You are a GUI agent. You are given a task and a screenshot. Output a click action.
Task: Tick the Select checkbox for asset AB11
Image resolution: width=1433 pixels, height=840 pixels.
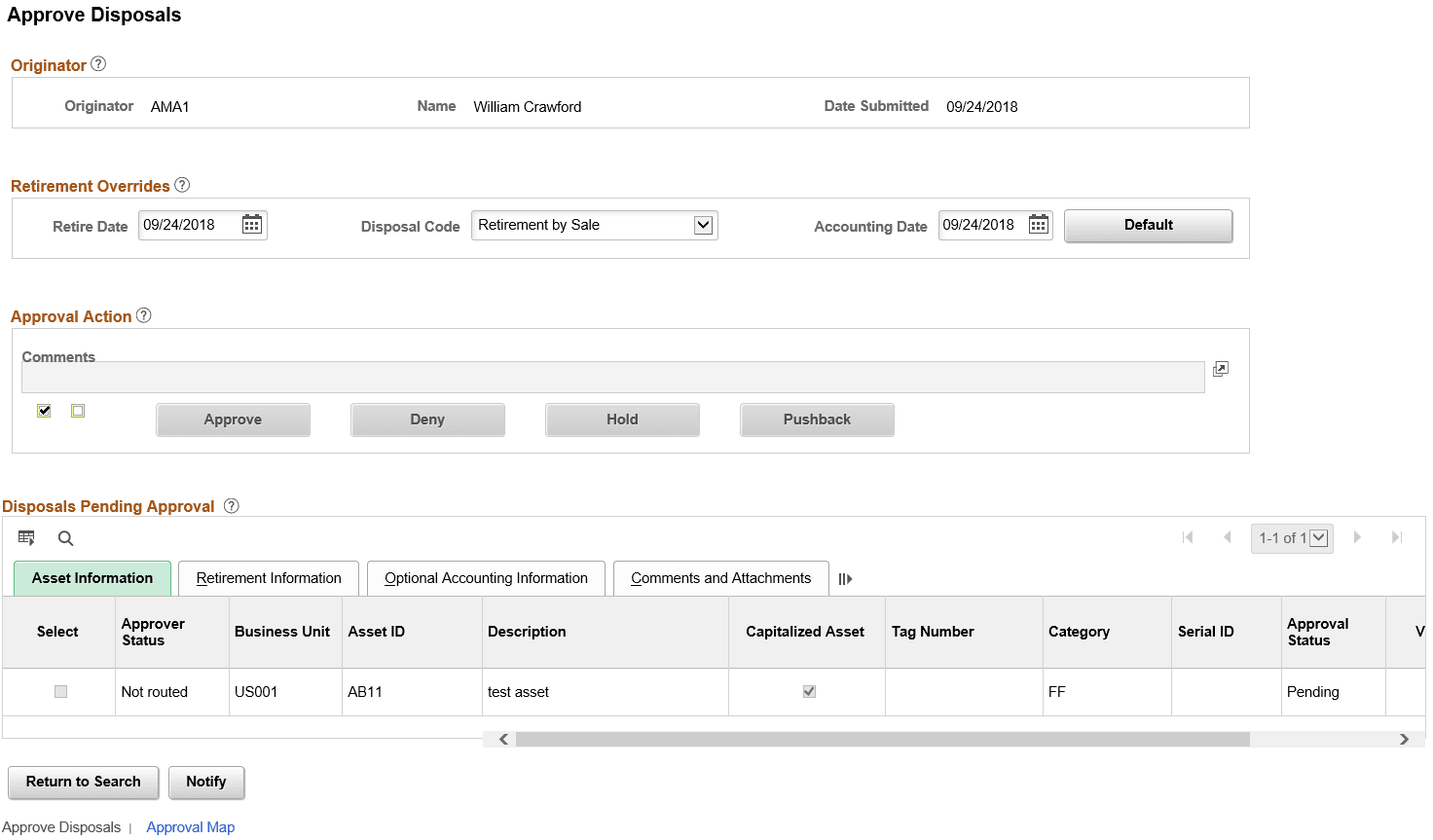[60, 692]
